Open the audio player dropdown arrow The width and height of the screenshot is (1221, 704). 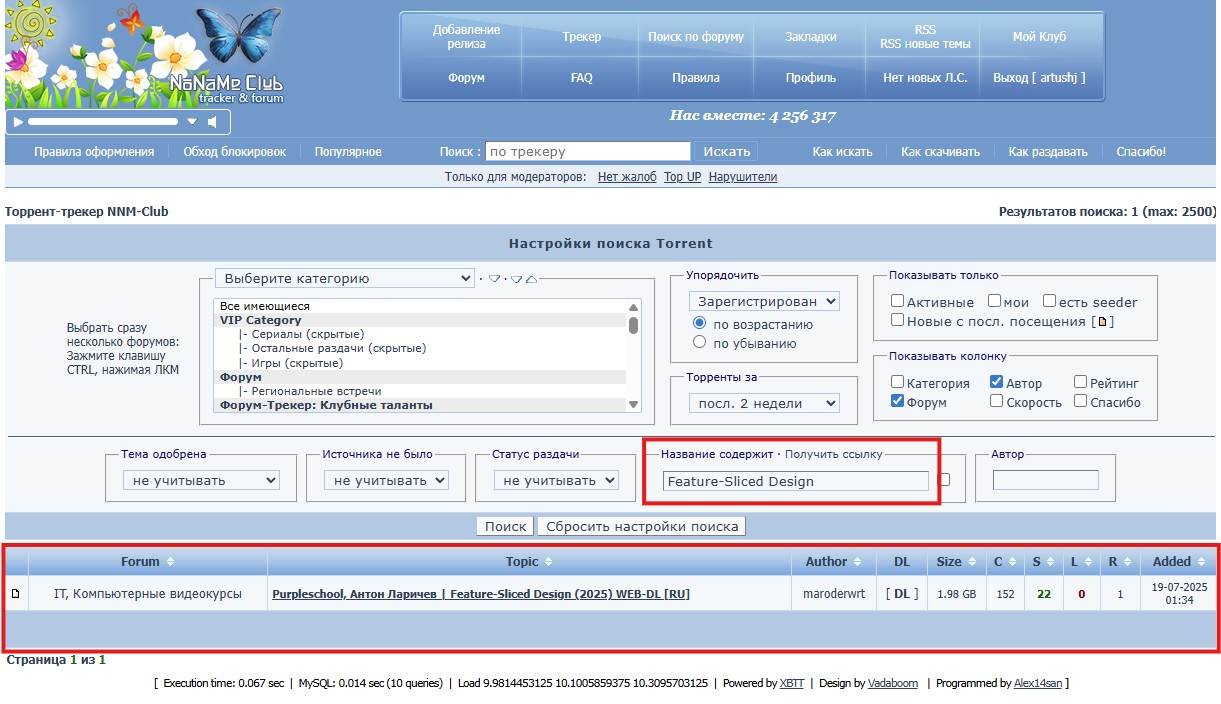click(x=192, y=122)
